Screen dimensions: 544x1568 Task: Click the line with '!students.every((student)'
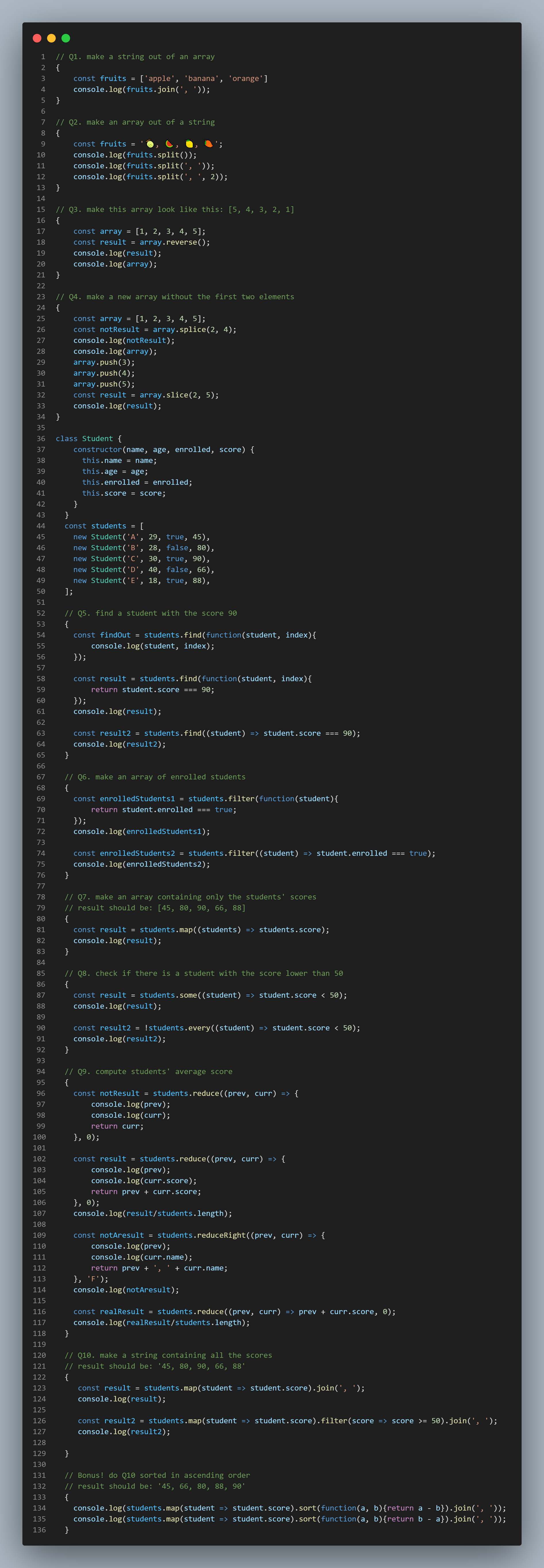(x=217, y=1029)
